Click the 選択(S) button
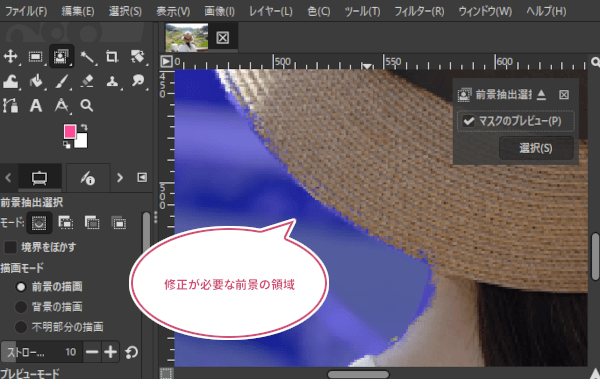Screen dimensions: 600x379 pos(536,148)
